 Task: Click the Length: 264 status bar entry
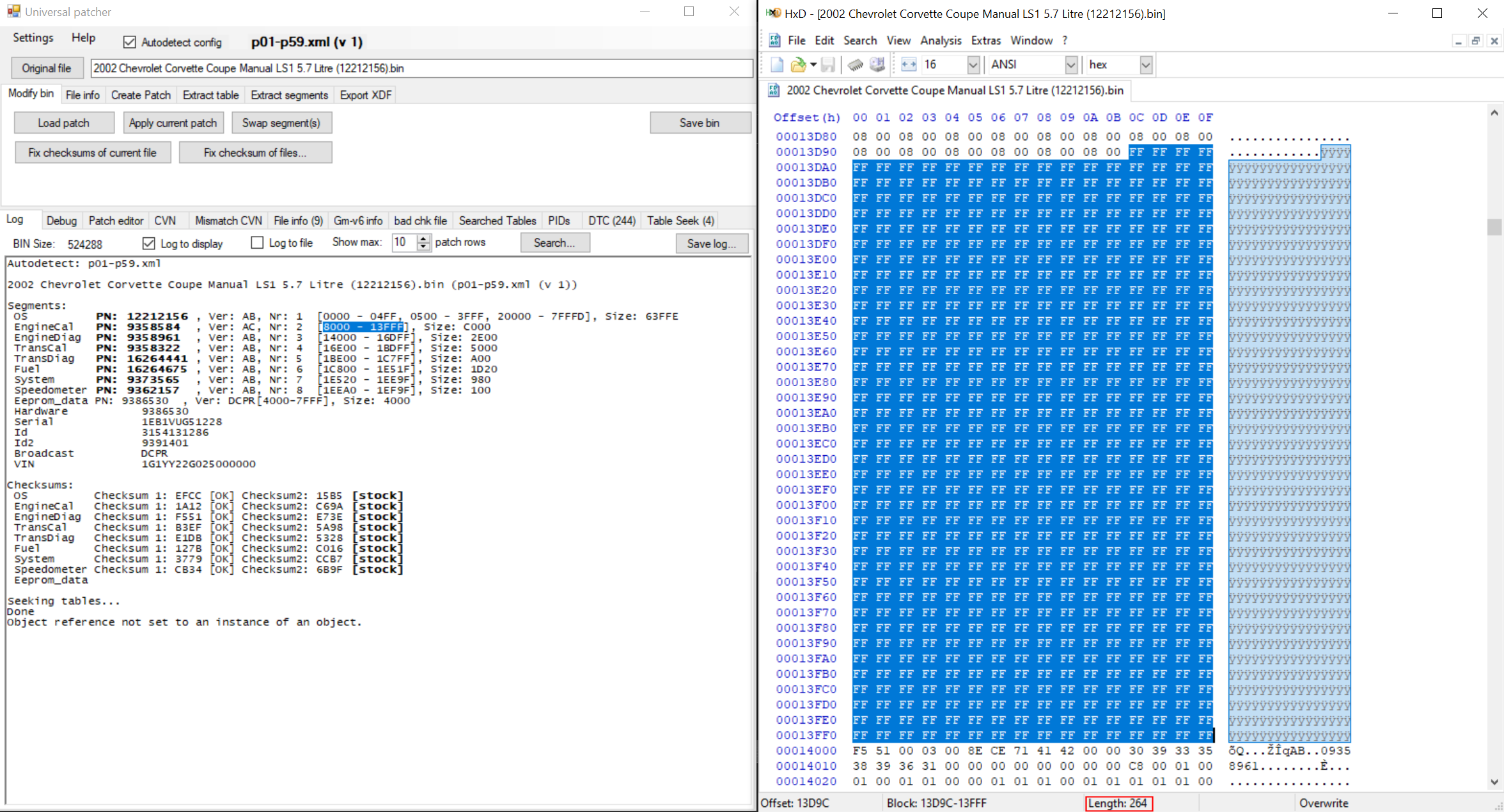(x=1118, y=803)
